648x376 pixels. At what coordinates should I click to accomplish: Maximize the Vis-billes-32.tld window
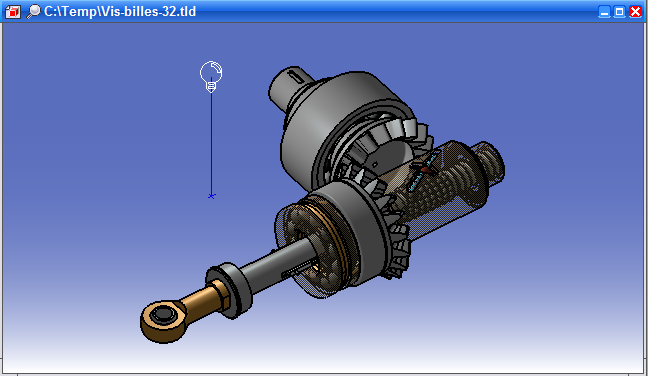619,12
